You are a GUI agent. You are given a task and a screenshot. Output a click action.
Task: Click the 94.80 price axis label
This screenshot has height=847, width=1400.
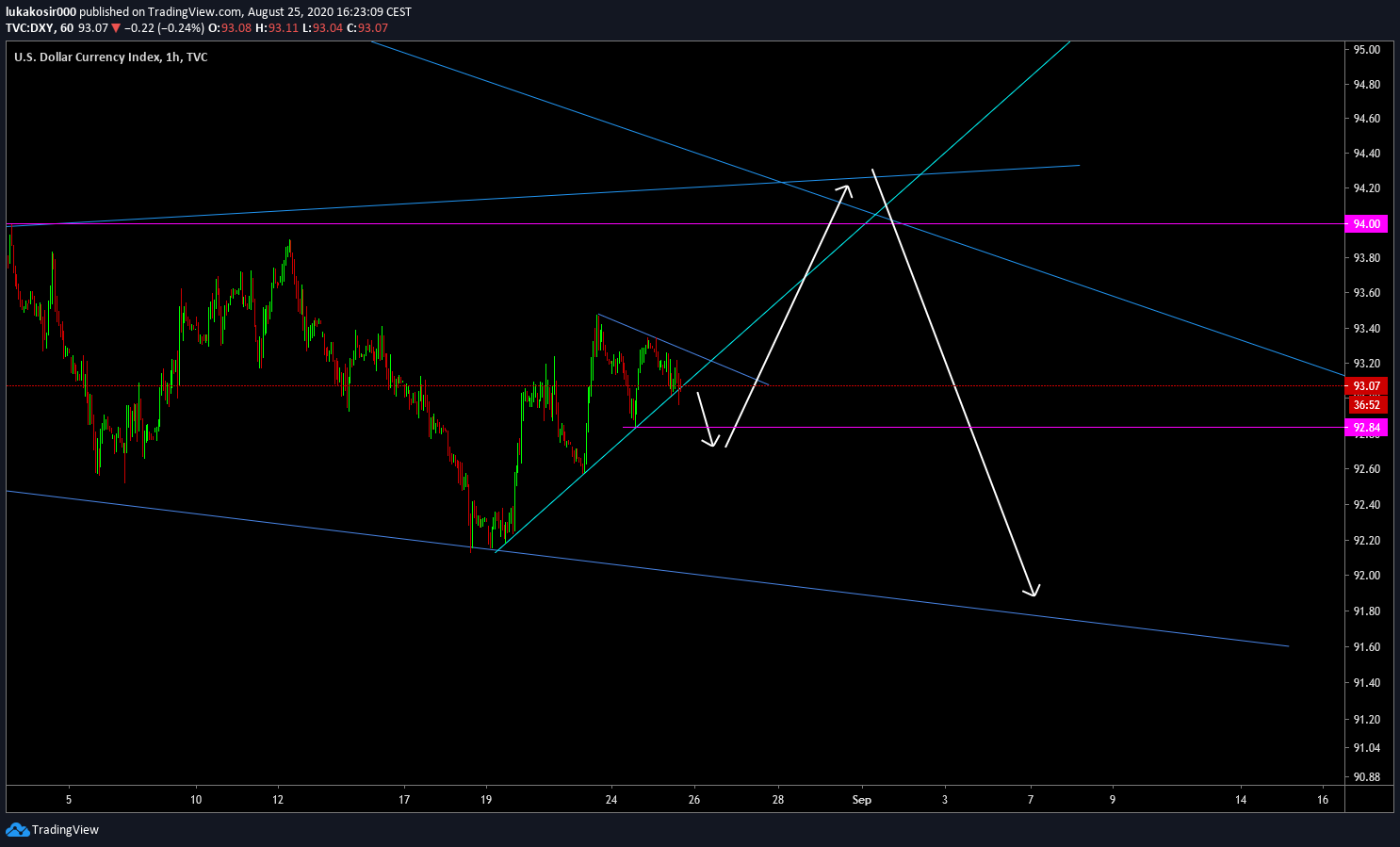pos(1367,85)
